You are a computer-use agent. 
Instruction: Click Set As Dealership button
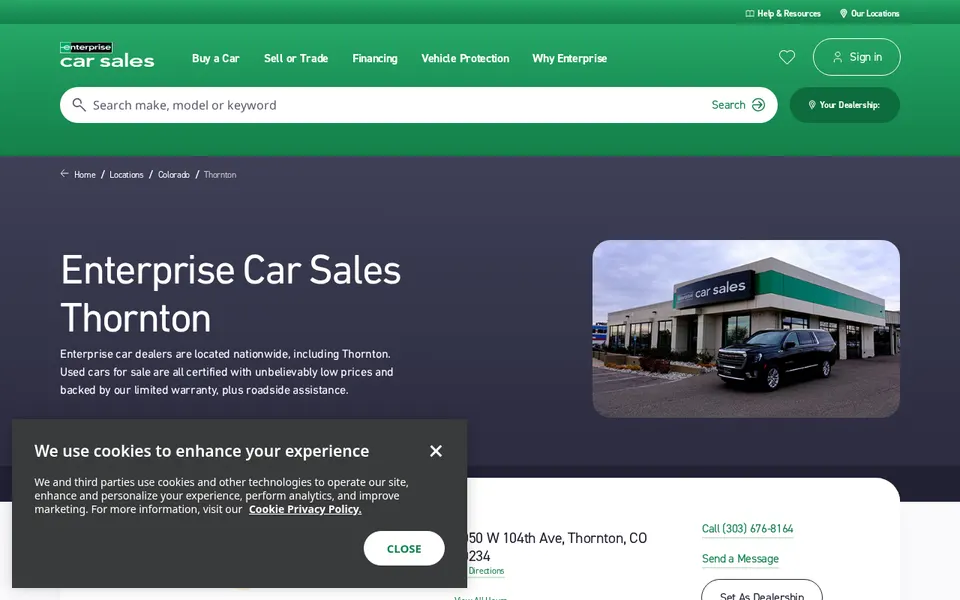click(762, 593)
